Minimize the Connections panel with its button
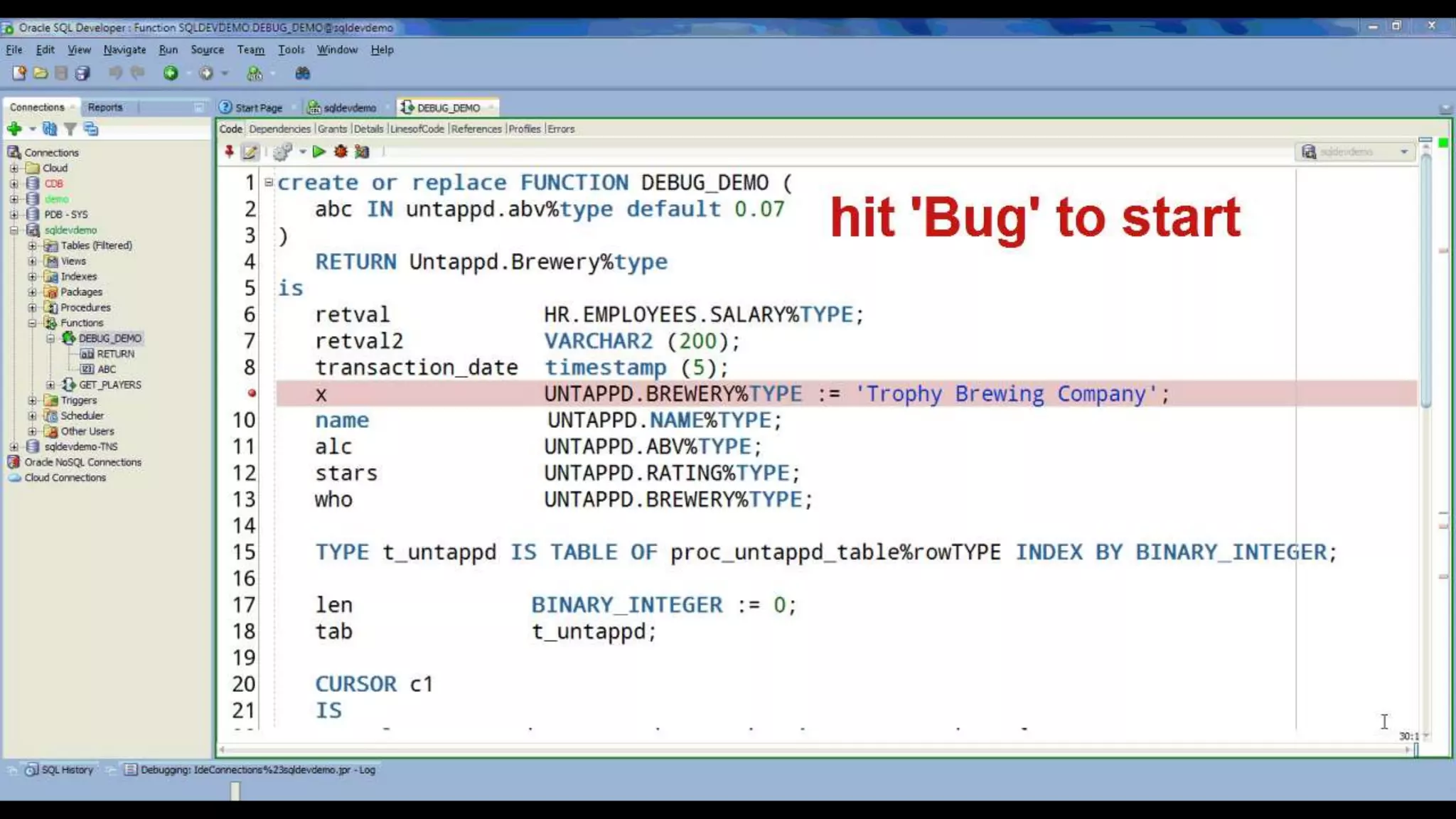 [198, 107]
